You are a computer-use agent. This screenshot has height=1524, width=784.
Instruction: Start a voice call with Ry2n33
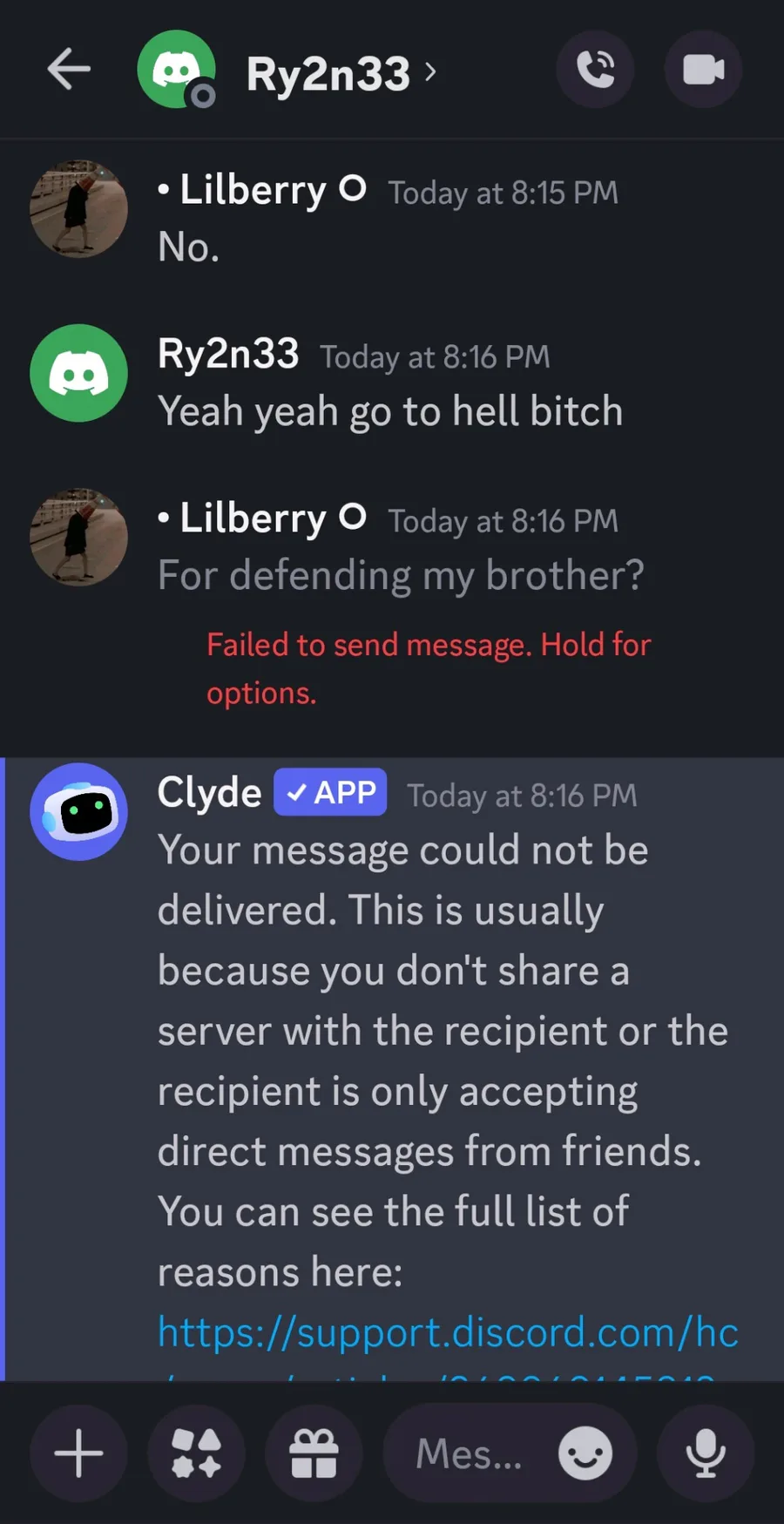point(596,70)
